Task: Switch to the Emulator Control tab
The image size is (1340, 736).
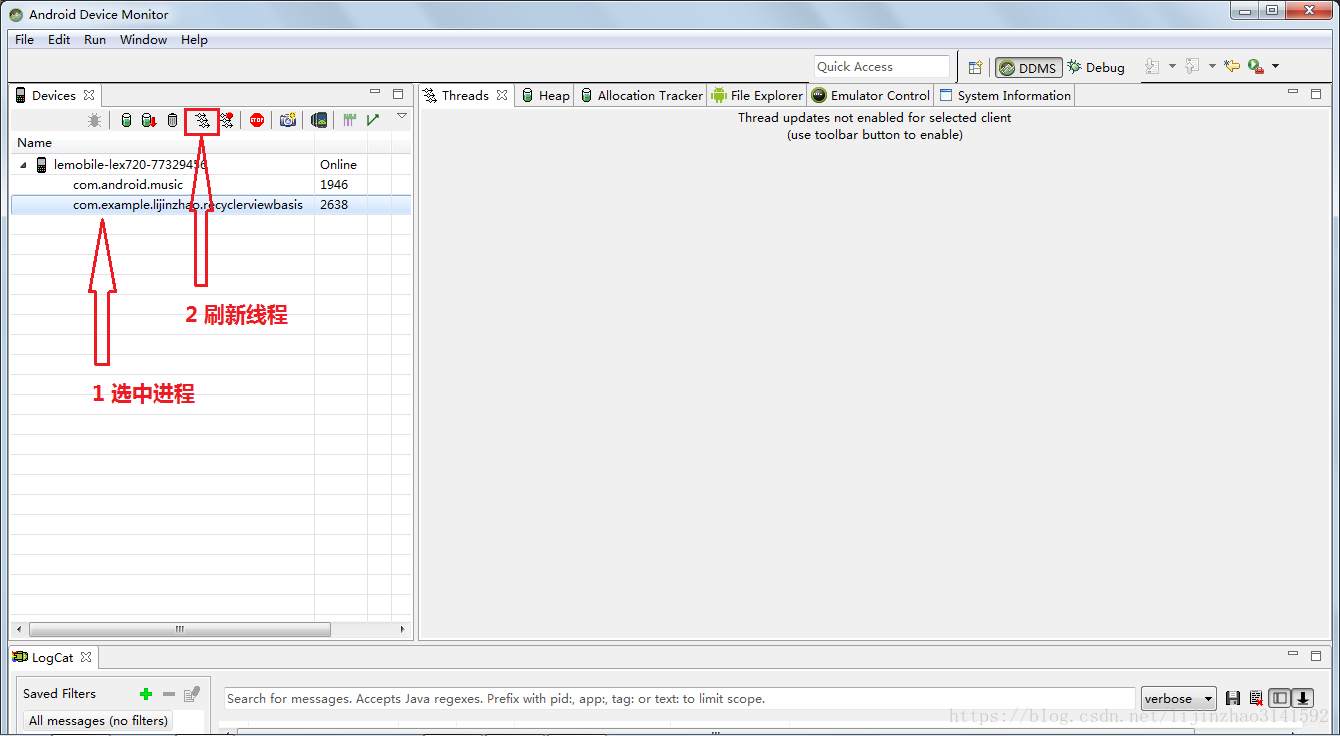Action: (871, 96)
